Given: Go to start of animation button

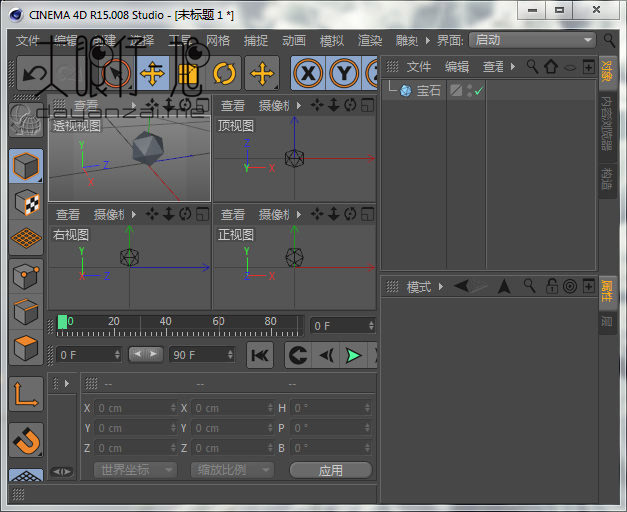Looking at the screenshot, I should click(260, 355).
